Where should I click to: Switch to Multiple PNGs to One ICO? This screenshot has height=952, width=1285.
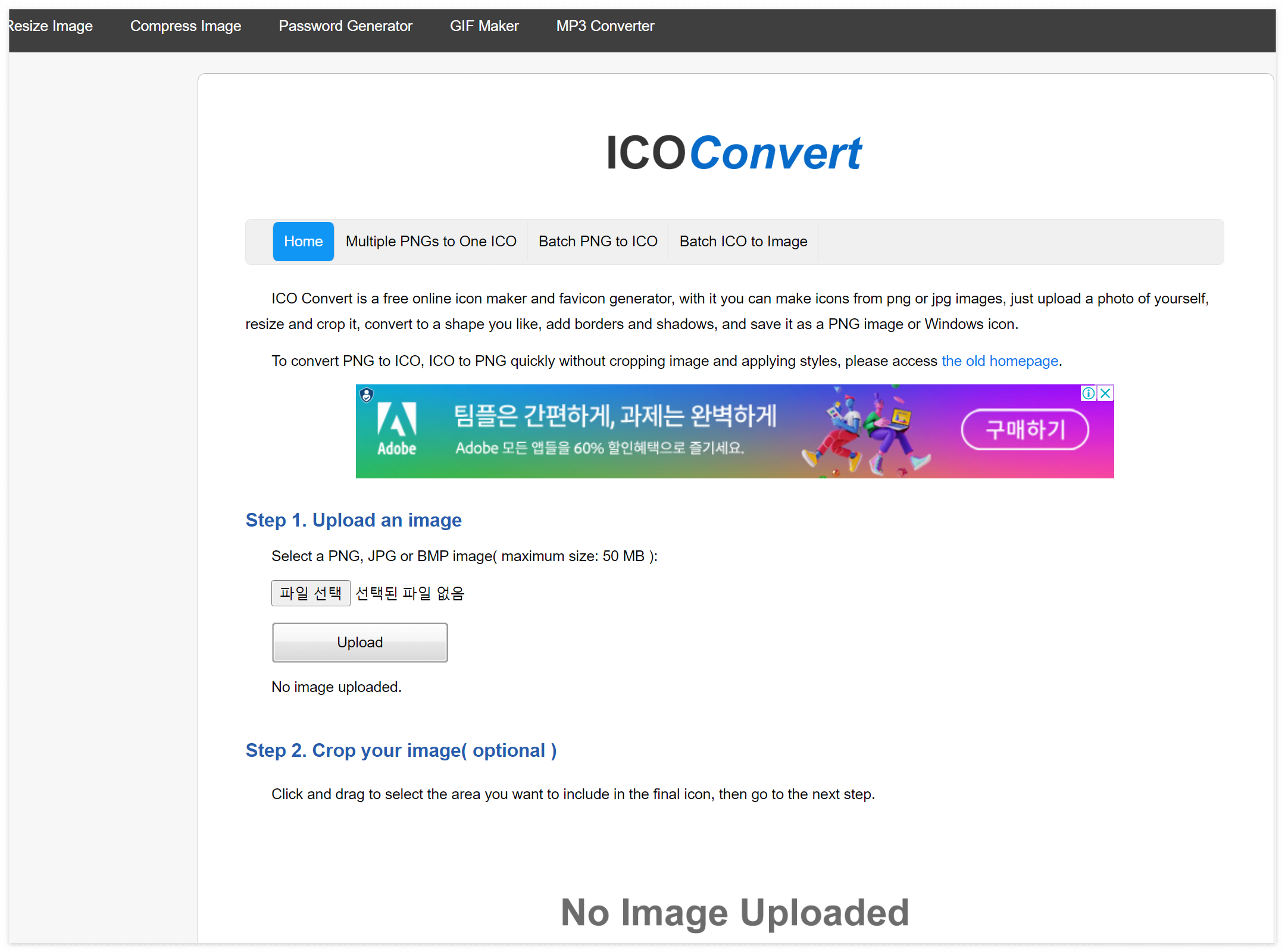[431, 242]
